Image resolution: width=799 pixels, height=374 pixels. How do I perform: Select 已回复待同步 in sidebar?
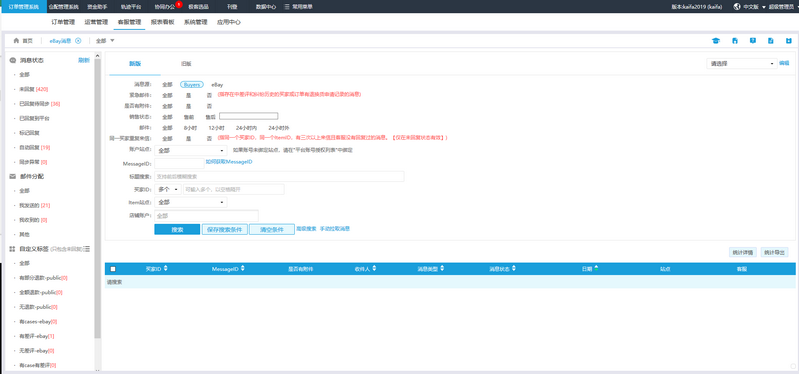40,104
